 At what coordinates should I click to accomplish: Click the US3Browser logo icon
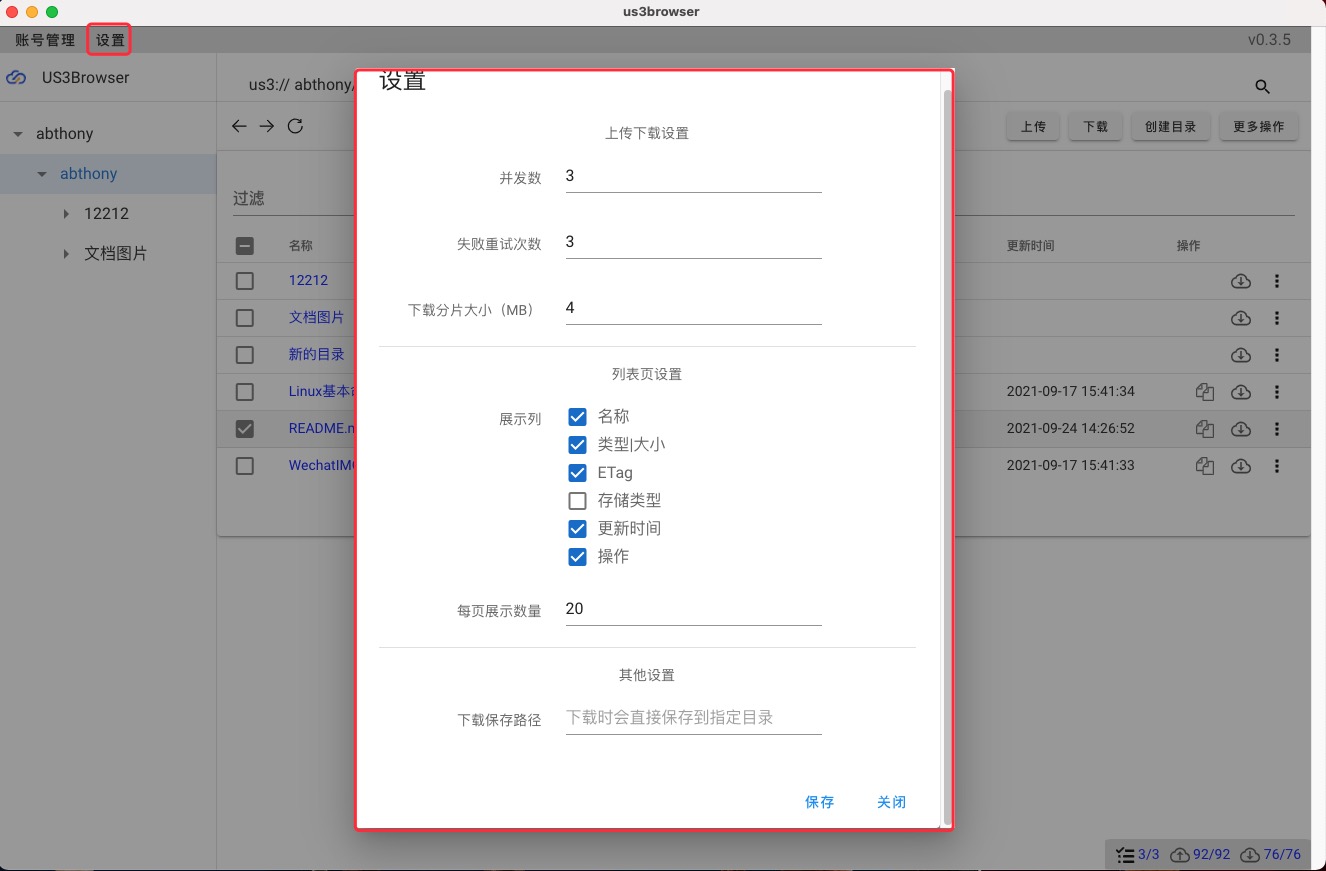[x=16, y=78]
